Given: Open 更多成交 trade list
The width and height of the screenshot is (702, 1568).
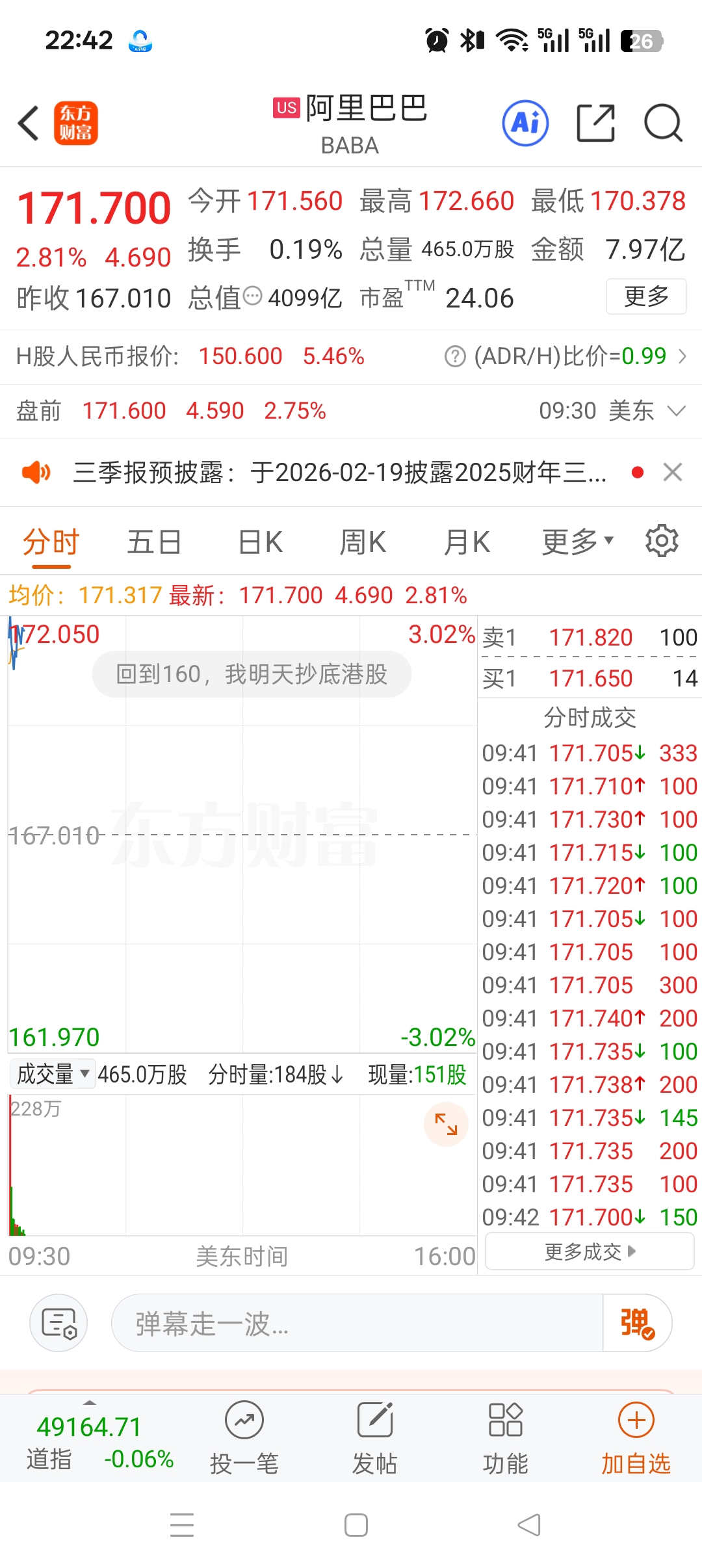Looking at the screenshot, I should (x=590, y=1251).
